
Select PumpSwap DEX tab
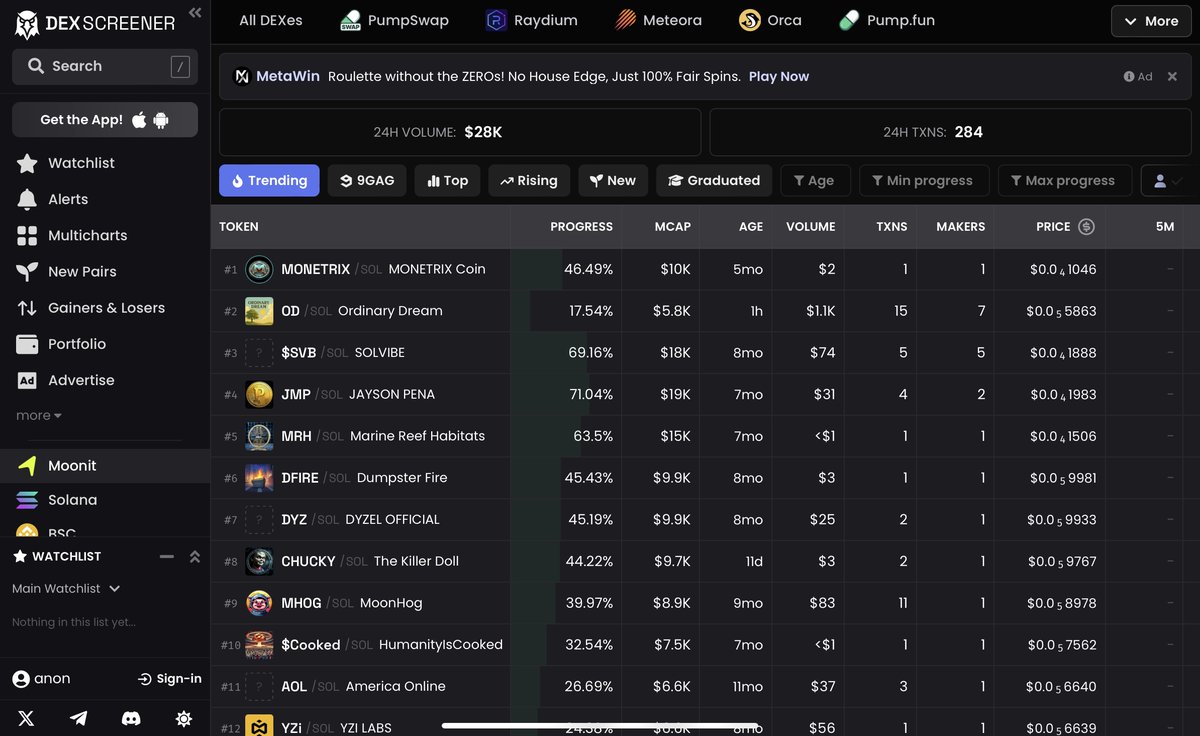click(x=394, y=20)
